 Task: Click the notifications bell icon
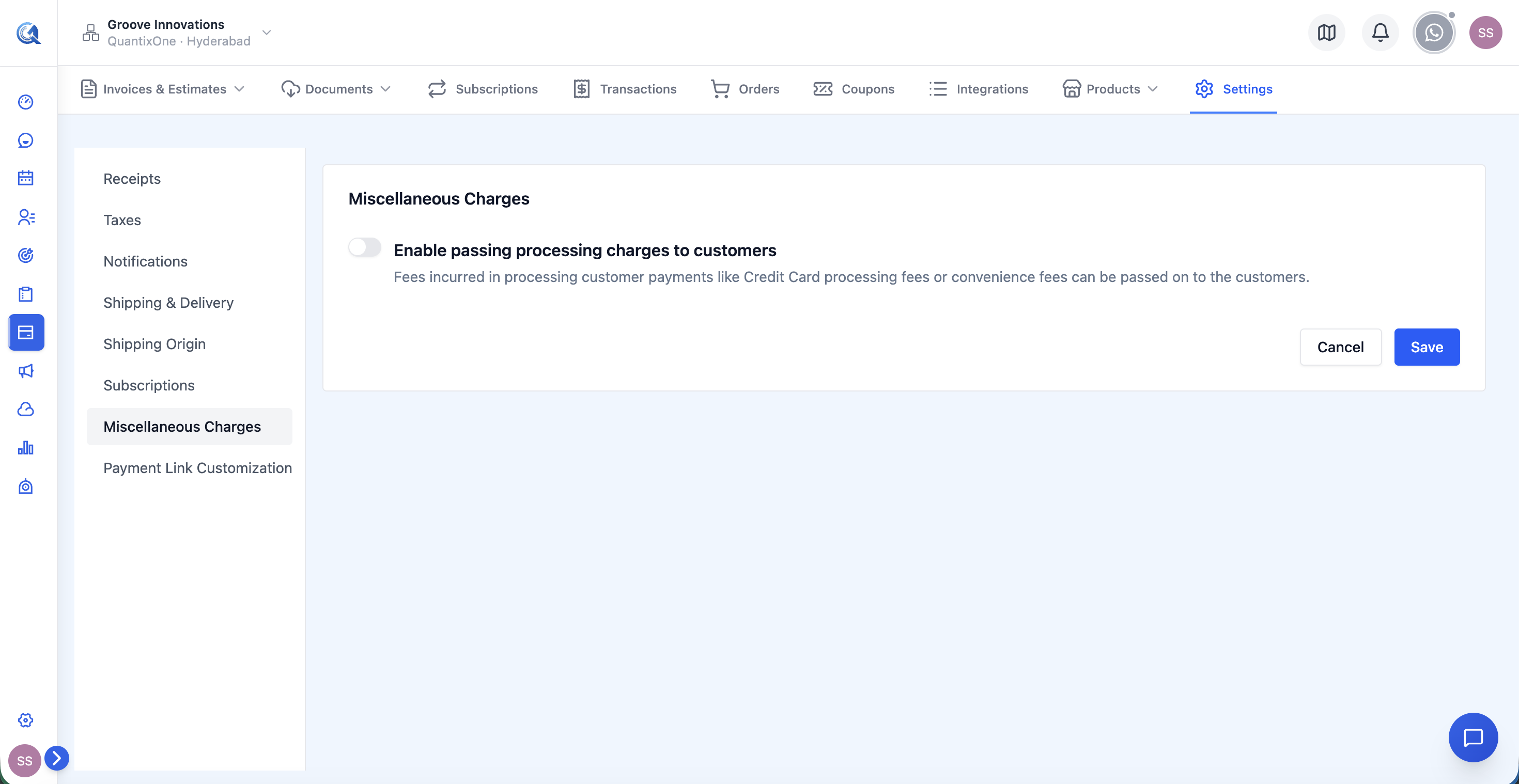tap(1380, 33)
